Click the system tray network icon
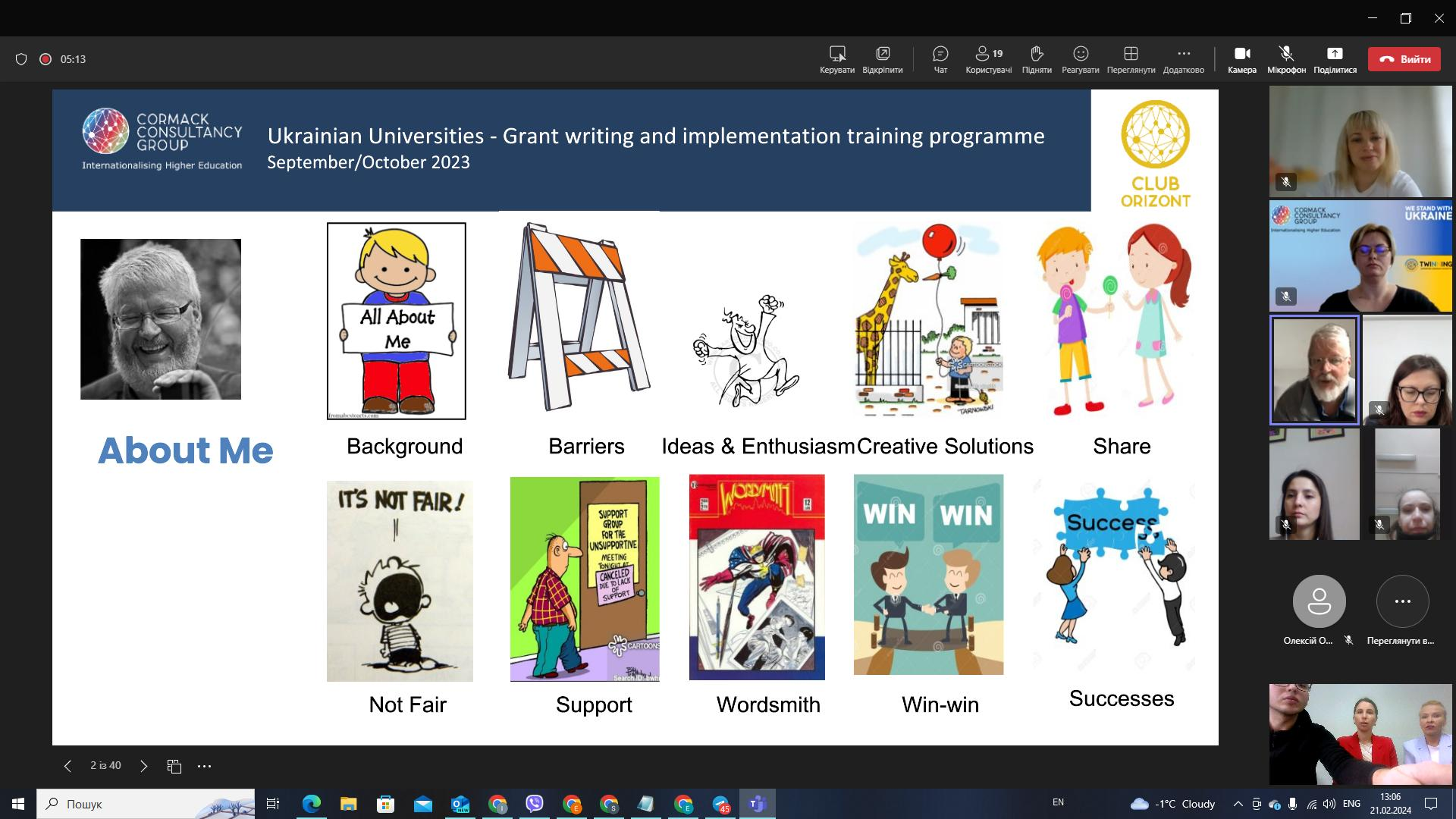This screenshot has width=1456, height=819. click(1311, 804)
